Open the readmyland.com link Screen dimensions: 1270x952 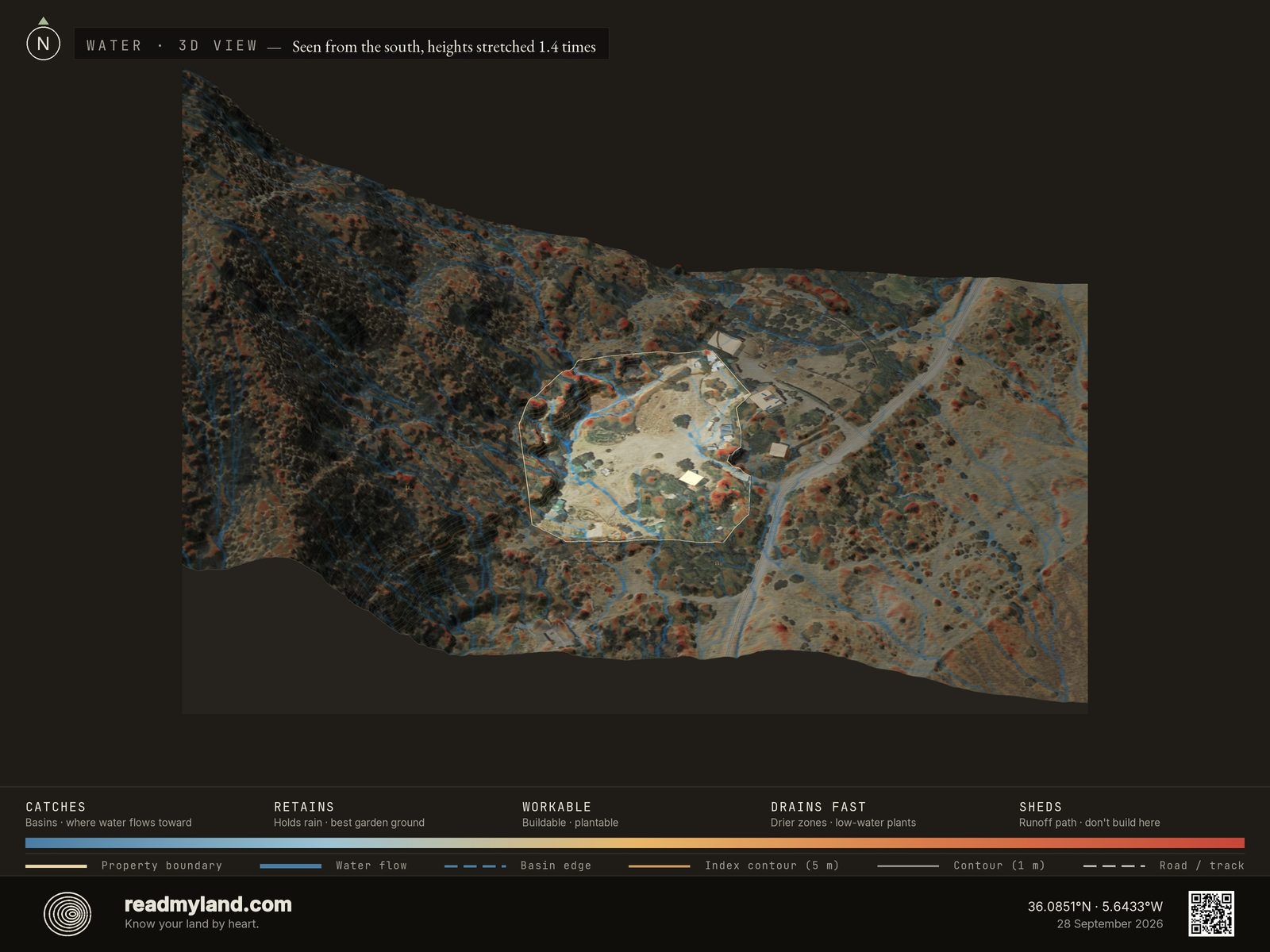208,904
